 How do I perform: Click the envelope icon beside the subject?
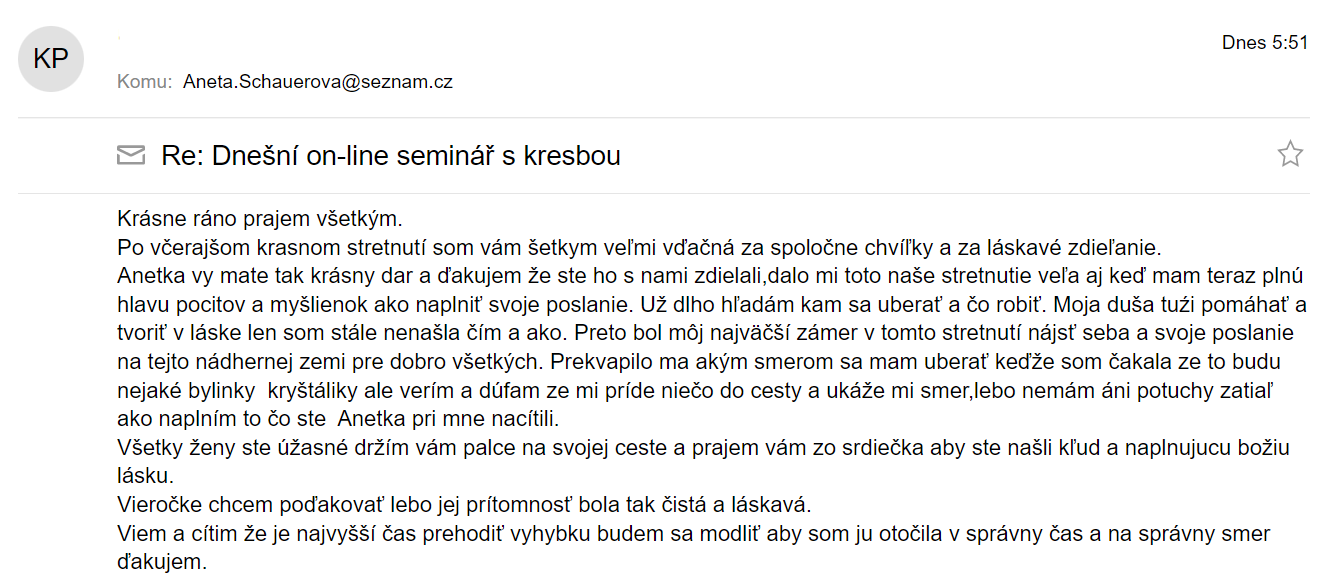click(131, 155)
